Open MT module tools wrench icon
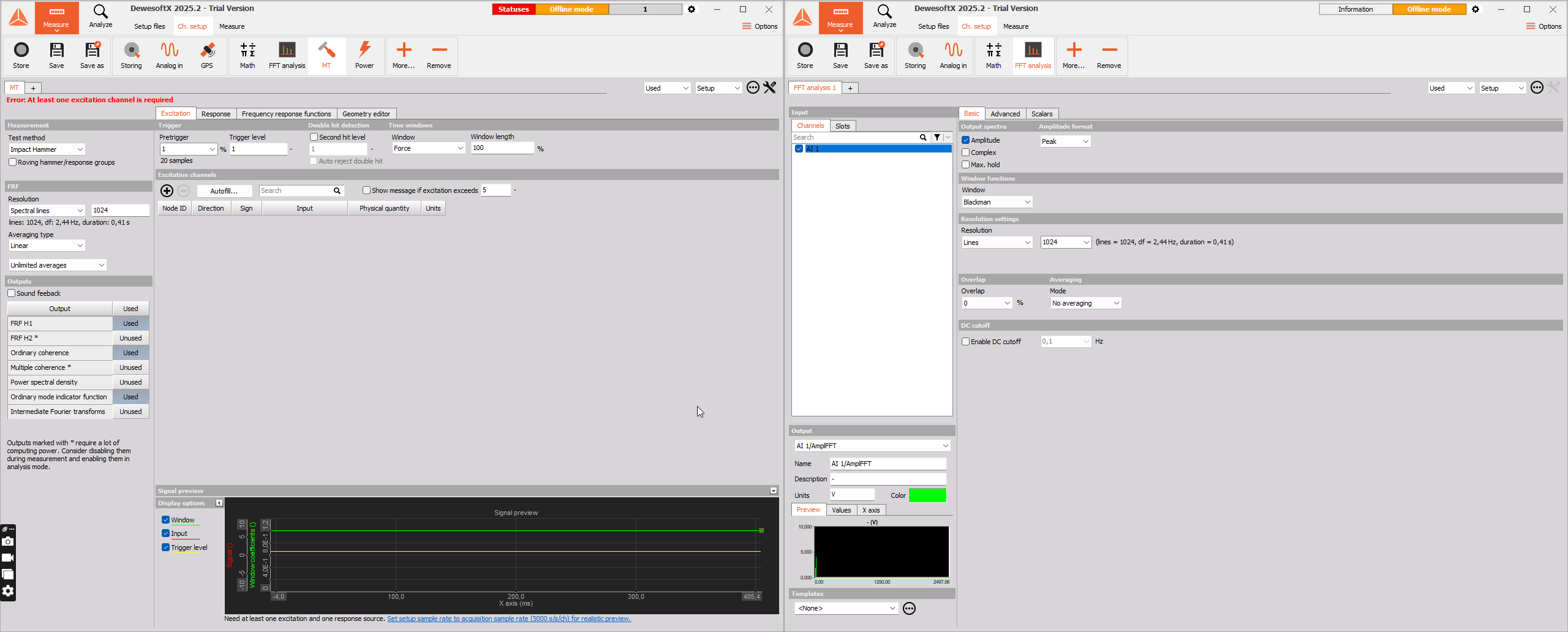Screen dimensions: 1568x632 (770, 88)
